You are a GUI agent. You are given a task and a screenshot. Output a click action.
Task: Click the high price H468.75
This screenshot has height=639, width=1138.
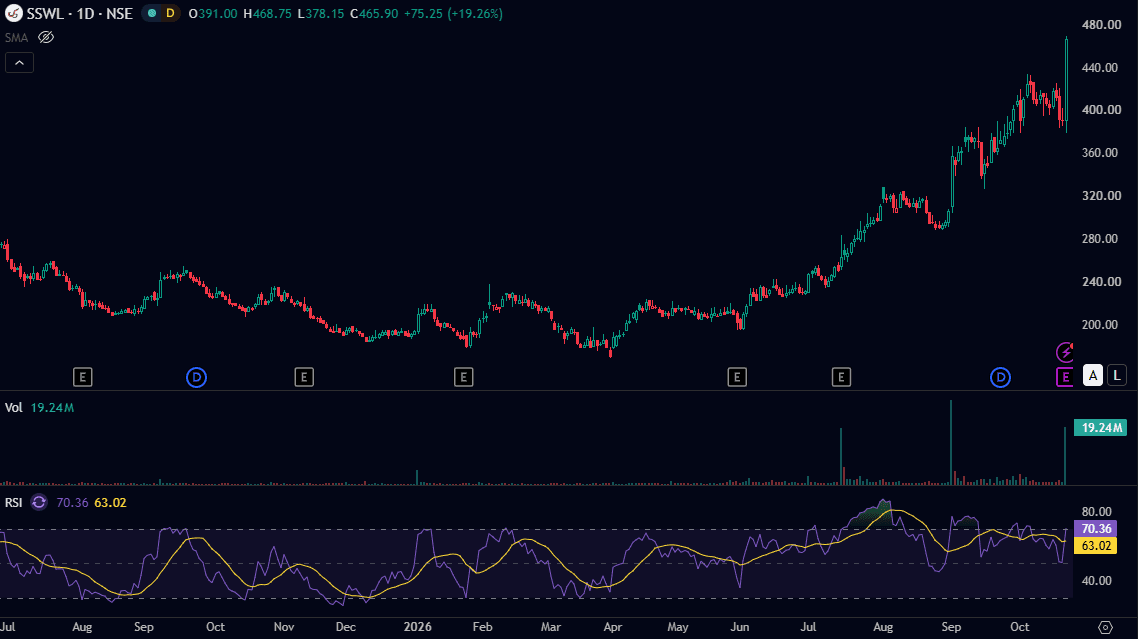(x=267, y=14)
